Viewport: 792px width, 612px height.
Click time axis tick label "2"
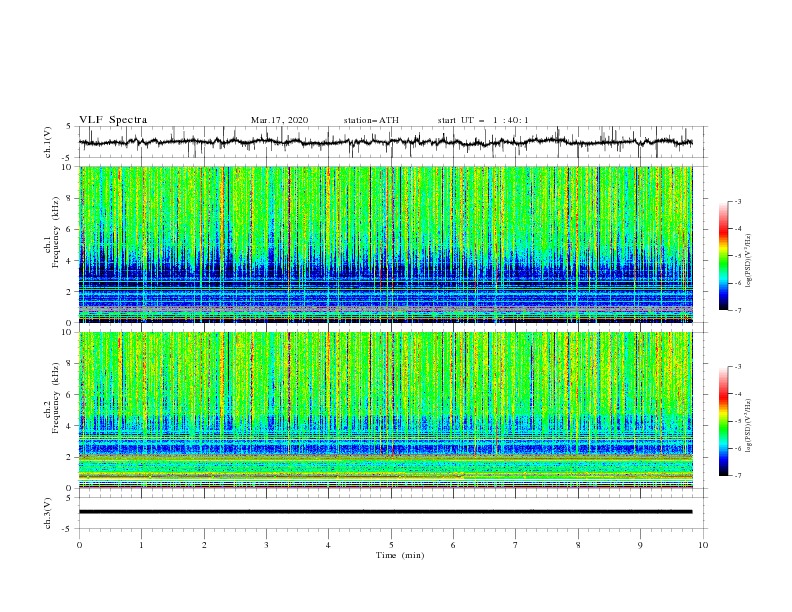click(x=204, y=545)
